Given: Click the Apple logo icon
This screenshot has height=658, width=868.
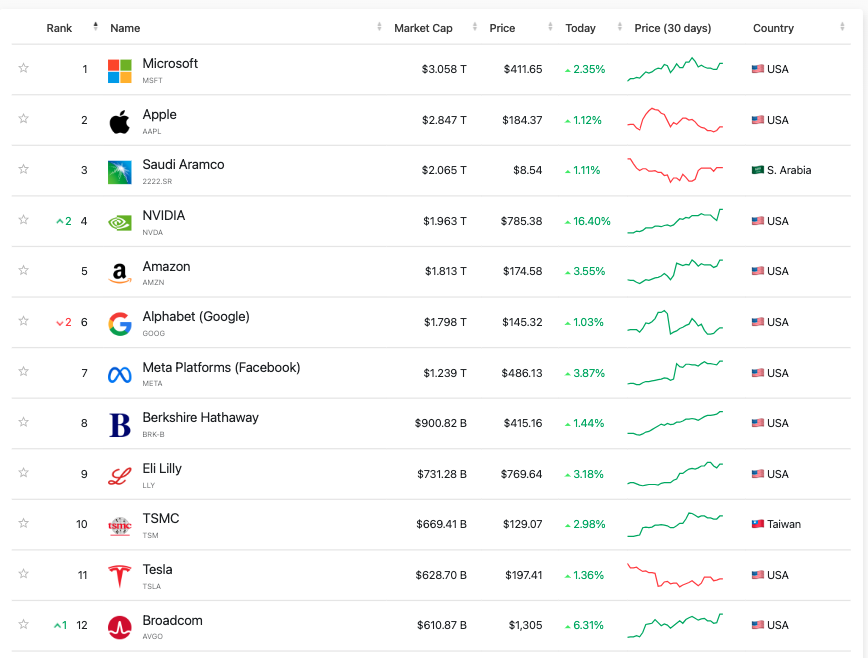Looking at the screenshot, I should pyautogui.click(x=120, y=122).
